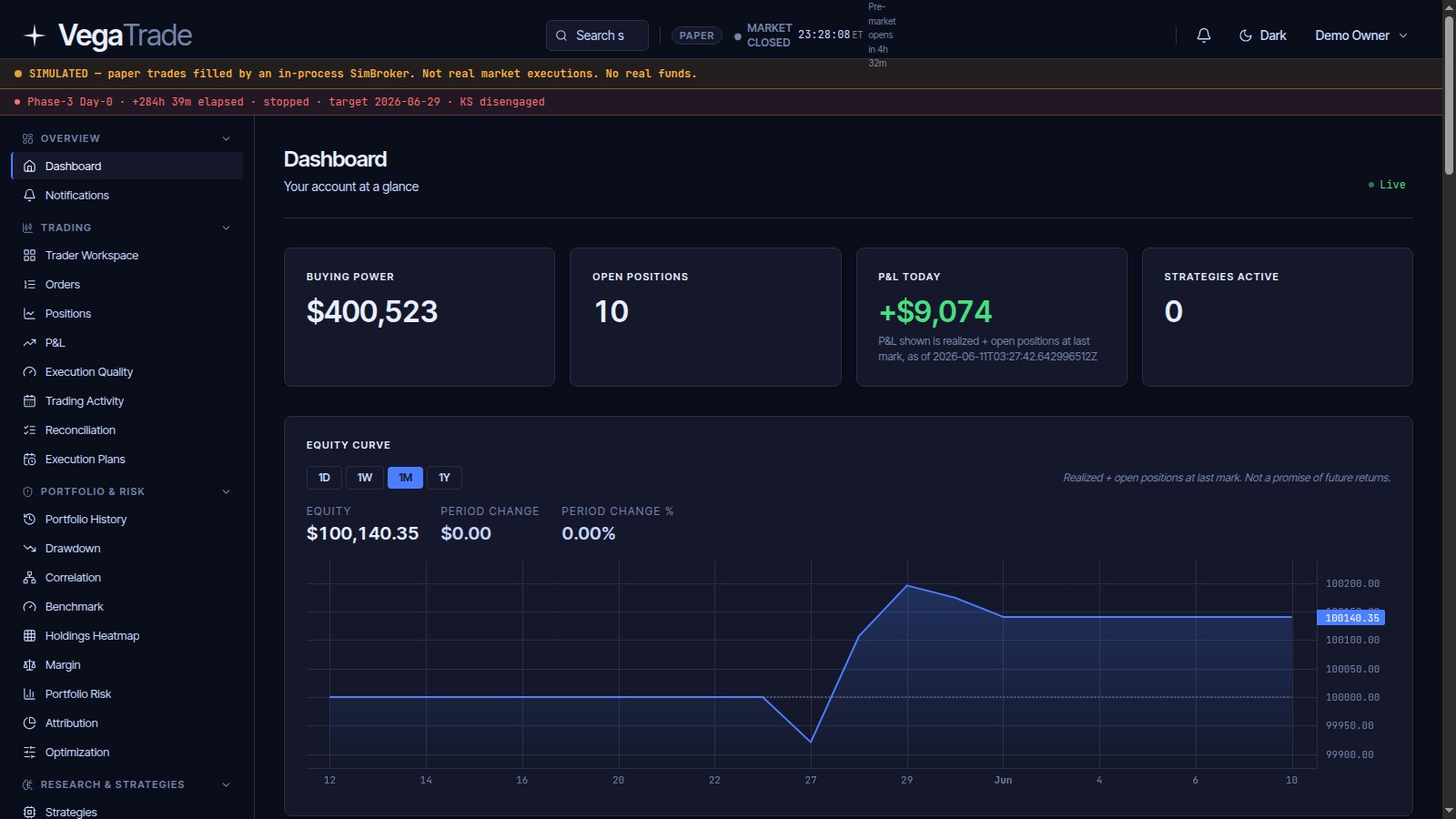1456x819 pixels.
Task: Select the 1M equity curve range
Action: (405, 478)
